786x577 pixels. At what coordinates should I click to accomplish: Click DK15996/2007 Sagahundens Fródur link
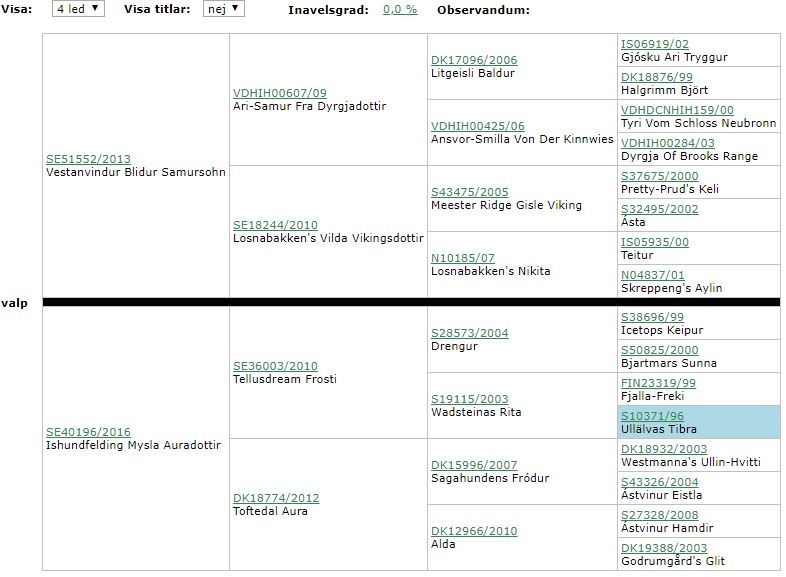pyautogui.click(x=474, y=465)
